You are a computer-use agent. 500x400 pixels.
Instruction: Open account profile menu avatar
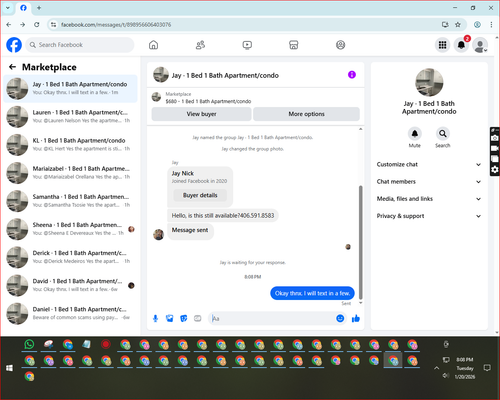[480, 45]
